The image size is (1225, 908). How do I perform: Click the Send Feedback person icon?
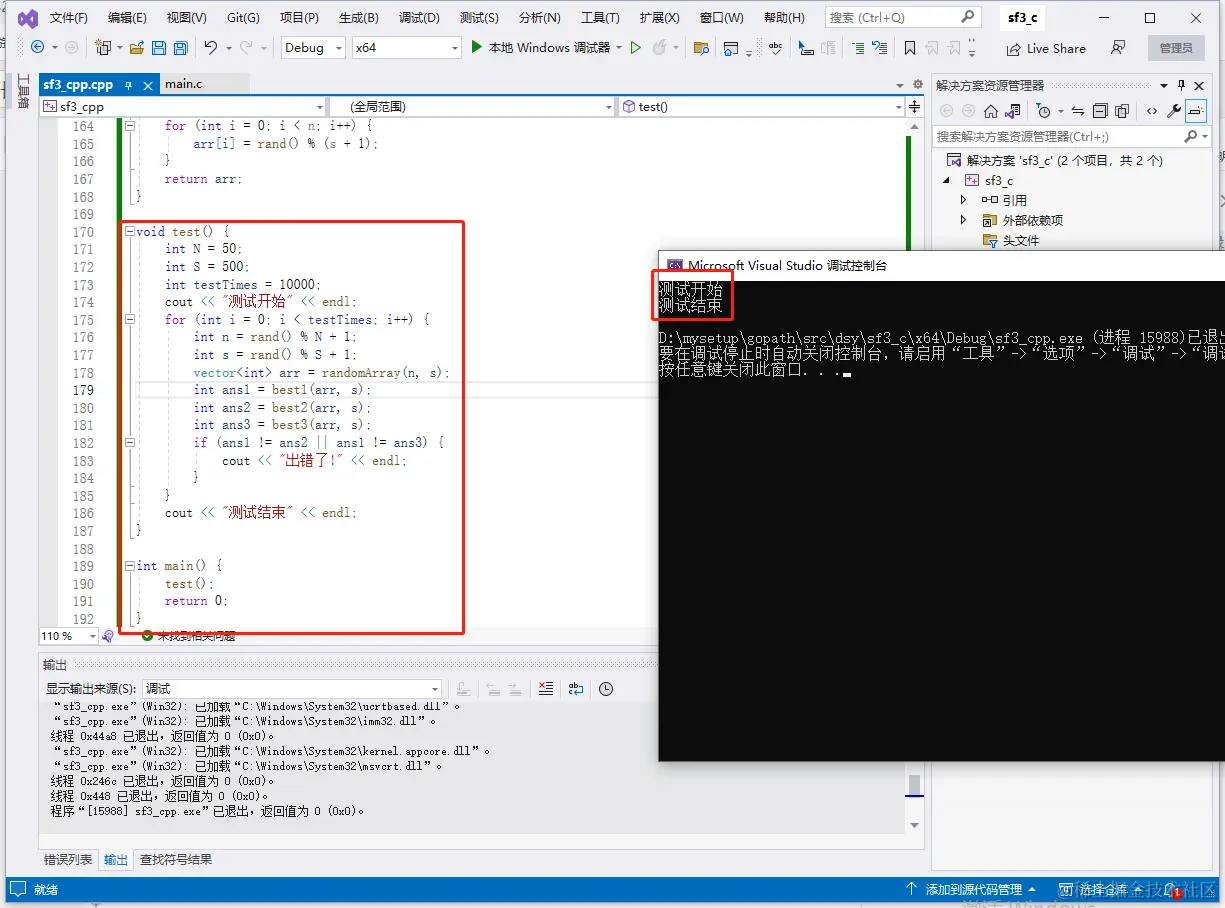tap(1118, 47)
